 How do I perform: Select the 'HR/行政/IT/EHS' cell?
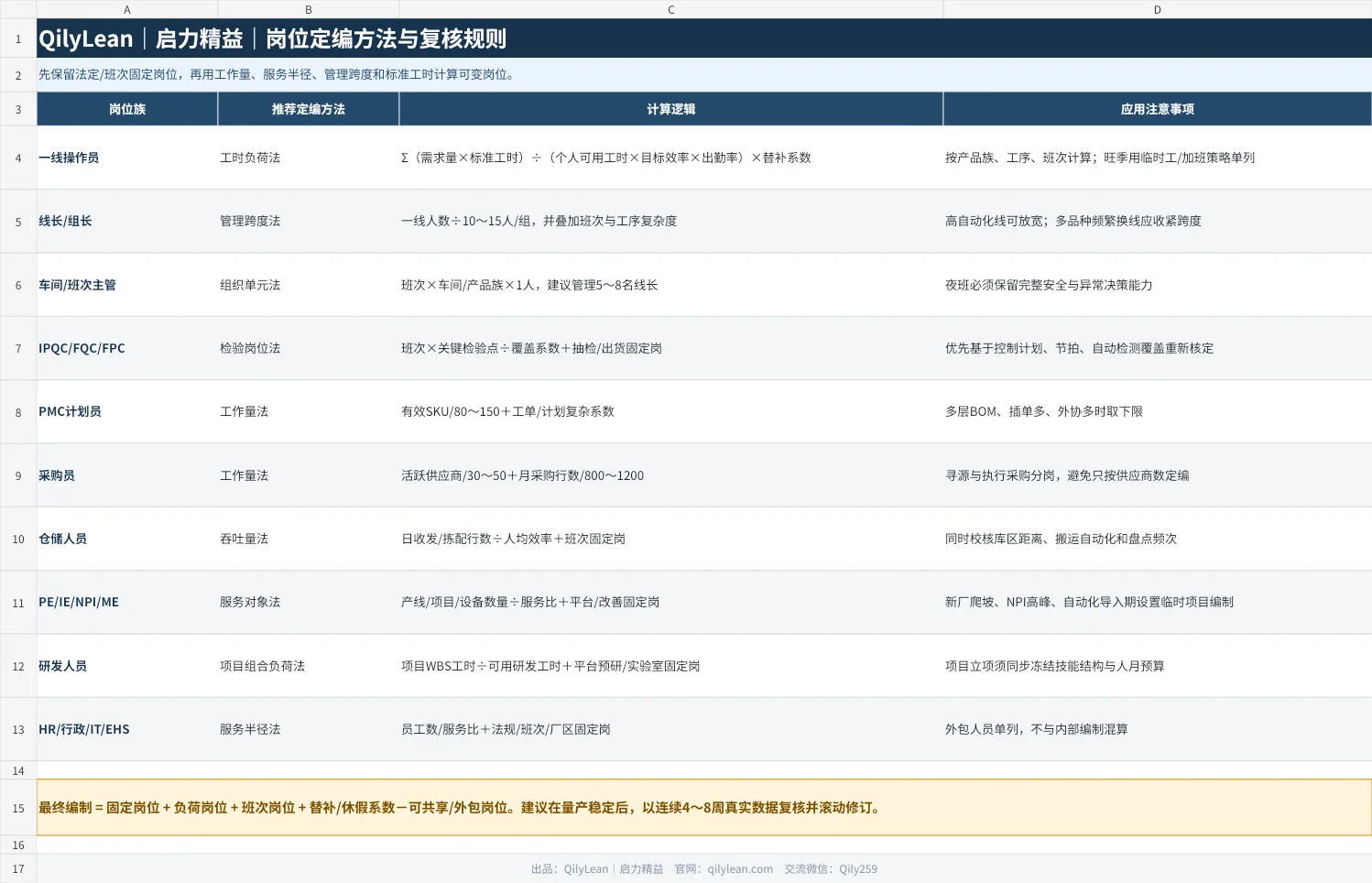pos(127,729)
